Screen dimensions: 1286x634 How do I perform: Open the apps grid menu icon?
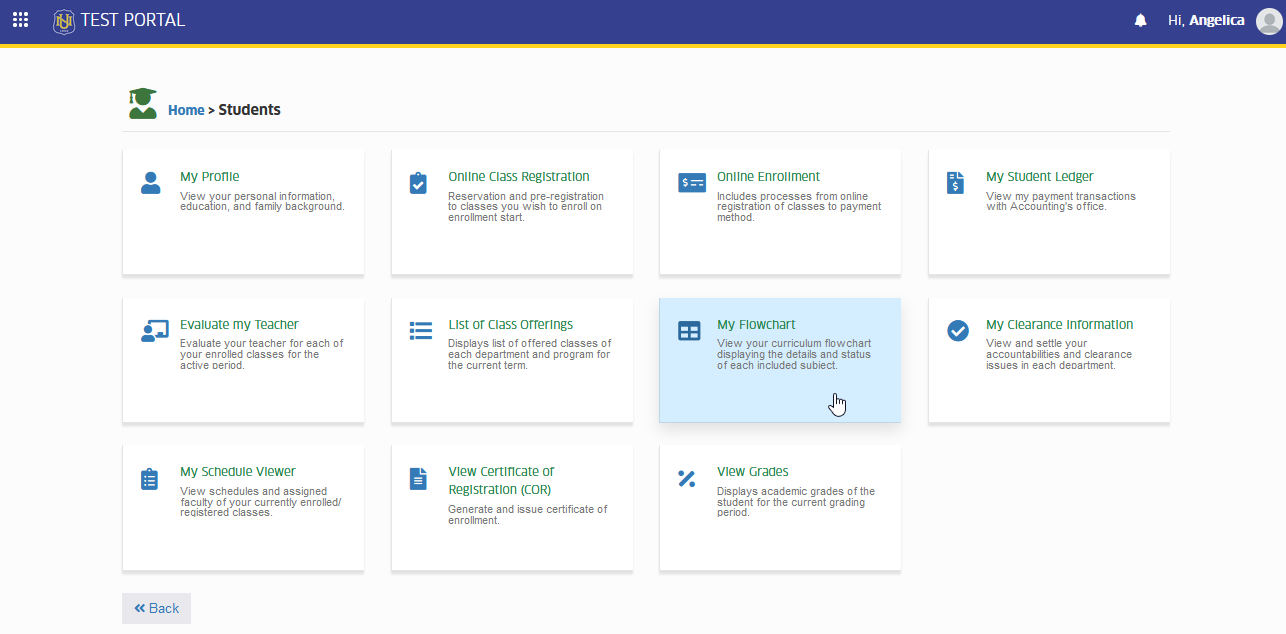(20, 20)
